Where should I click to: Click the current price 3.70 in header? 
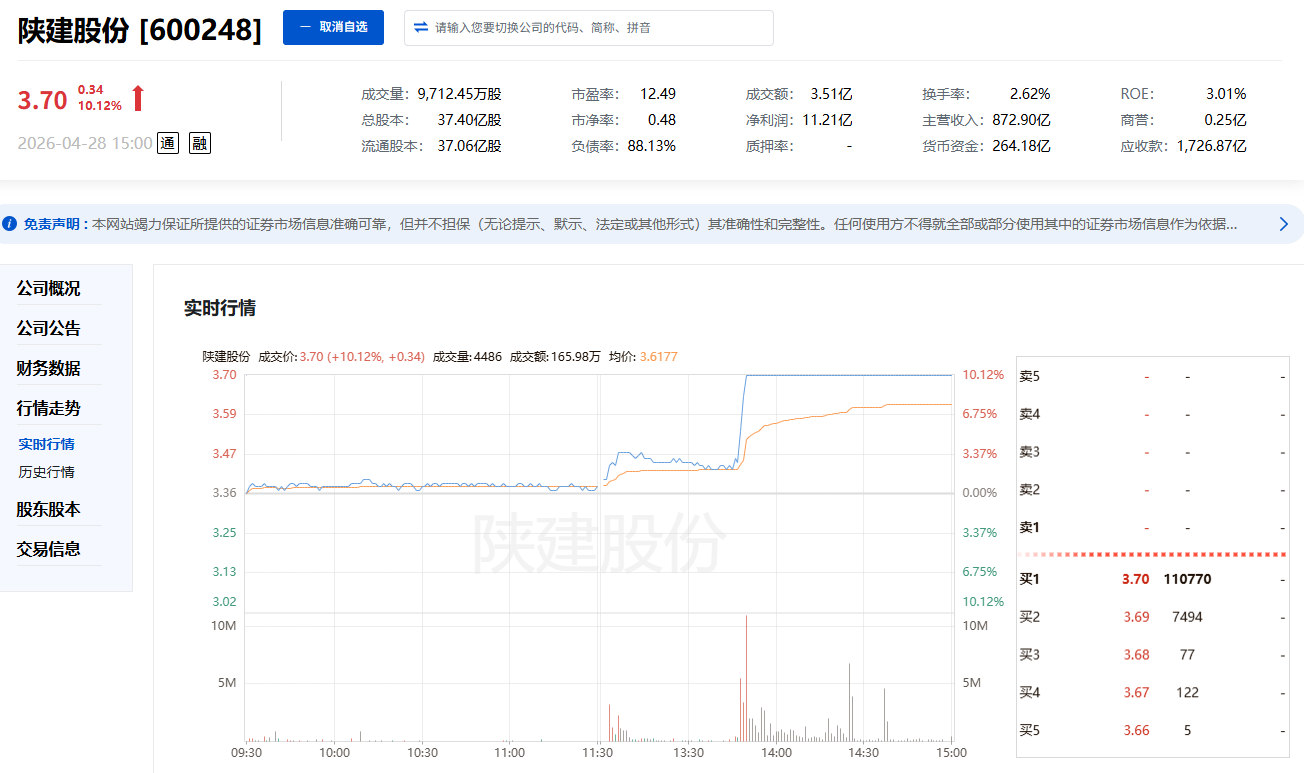(42, 100)
